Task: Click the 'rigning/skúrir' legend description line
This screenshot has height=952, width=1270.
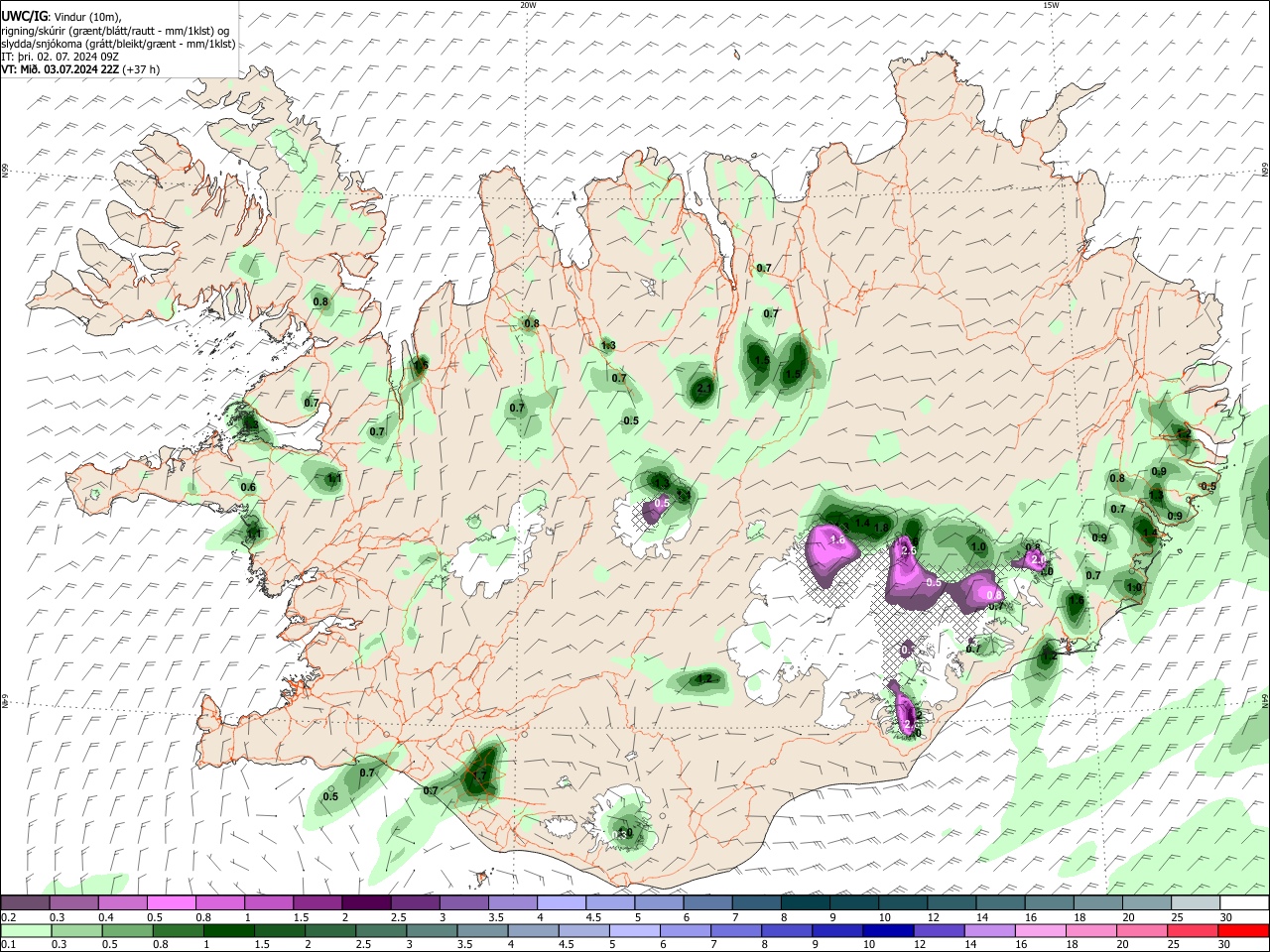Action: [x=115, y=31]
